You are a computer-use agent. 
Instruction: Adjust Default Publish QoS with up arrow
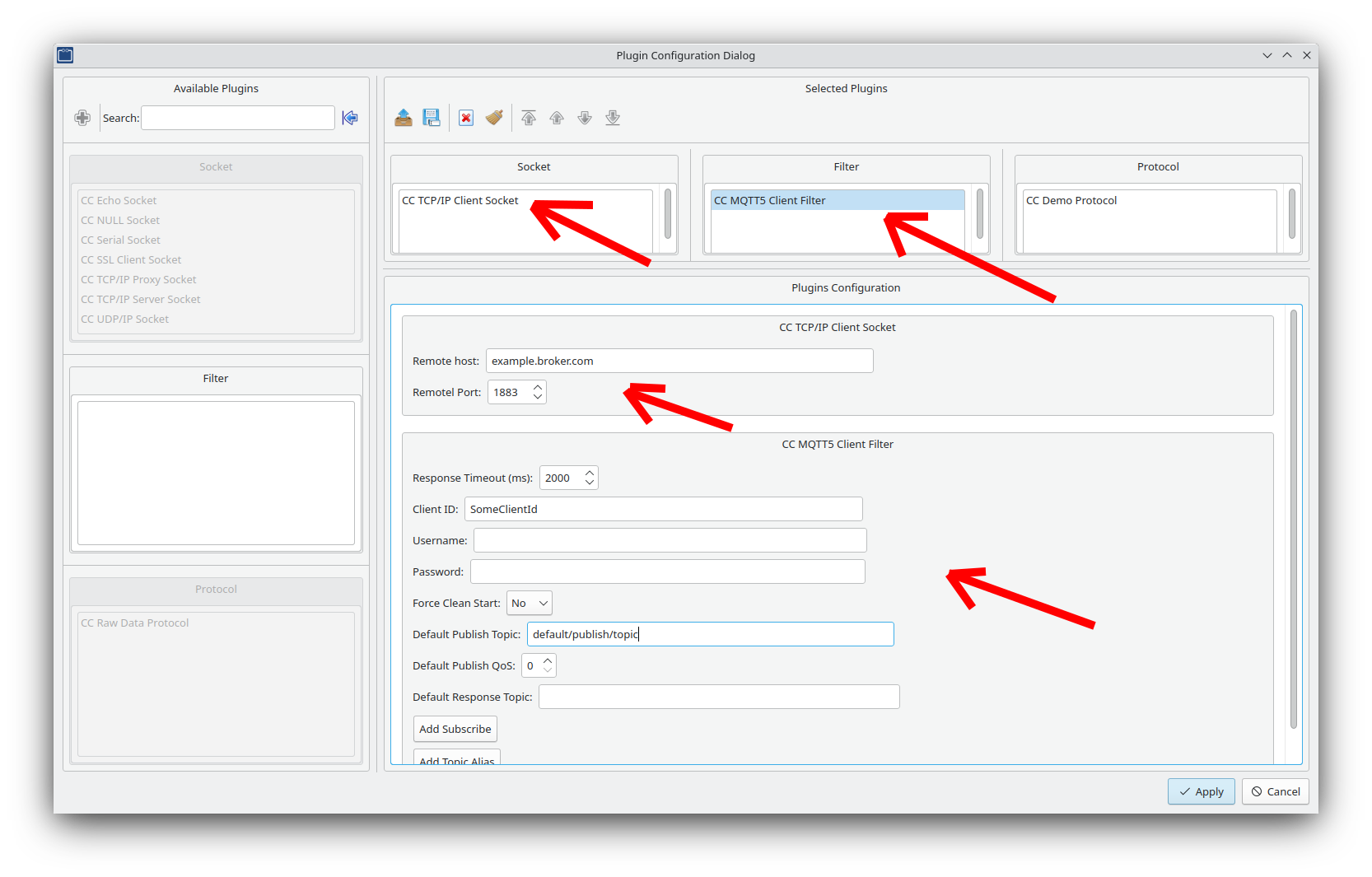tap(549, 660)
